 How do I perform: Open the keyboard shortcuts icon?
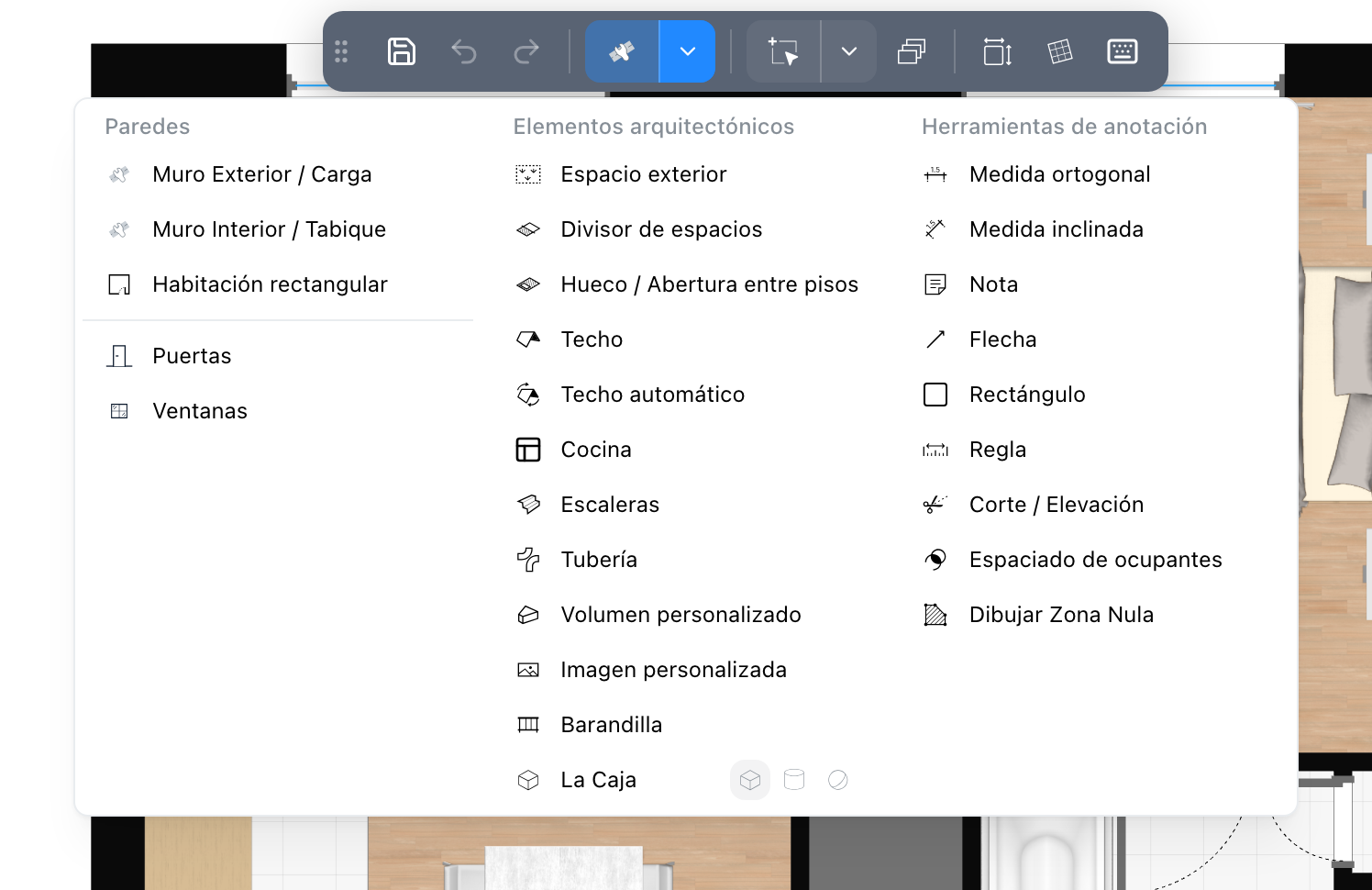(1123, 51)
